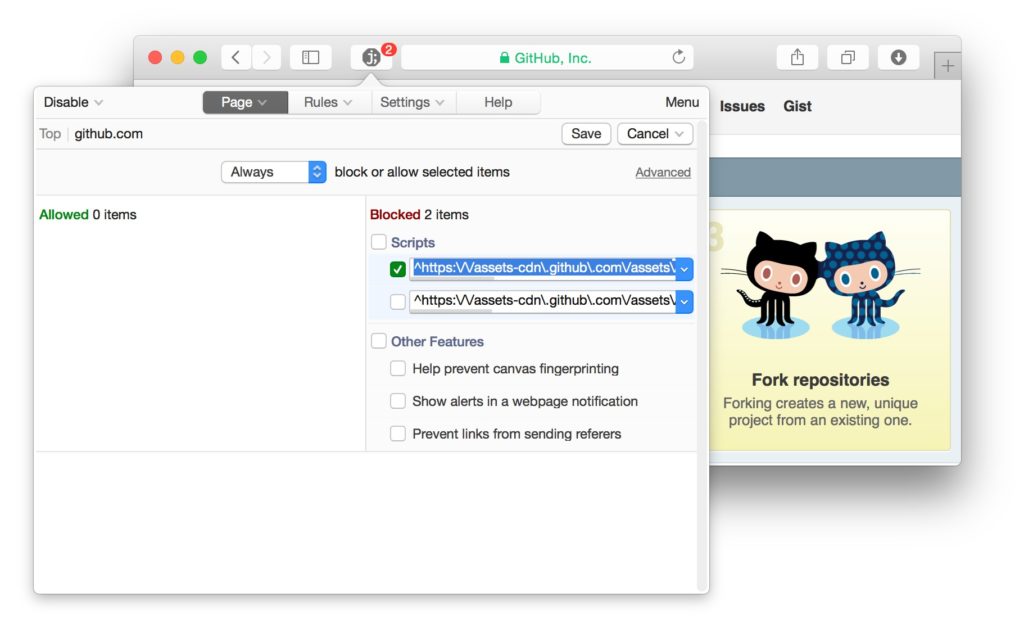Click the Fork repositories heading
The height and width of the screenshot is (632, 1024).
(x=820, y=380)
